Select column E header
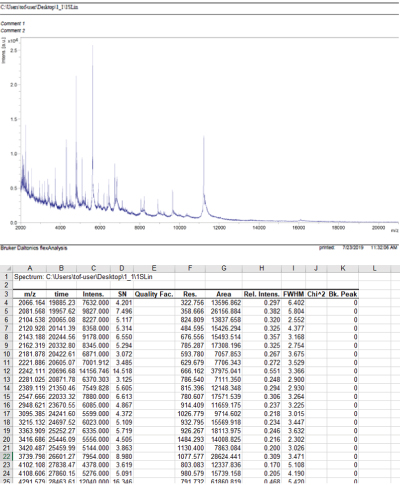Screen dimensions: 400x485 click(154, 269)
